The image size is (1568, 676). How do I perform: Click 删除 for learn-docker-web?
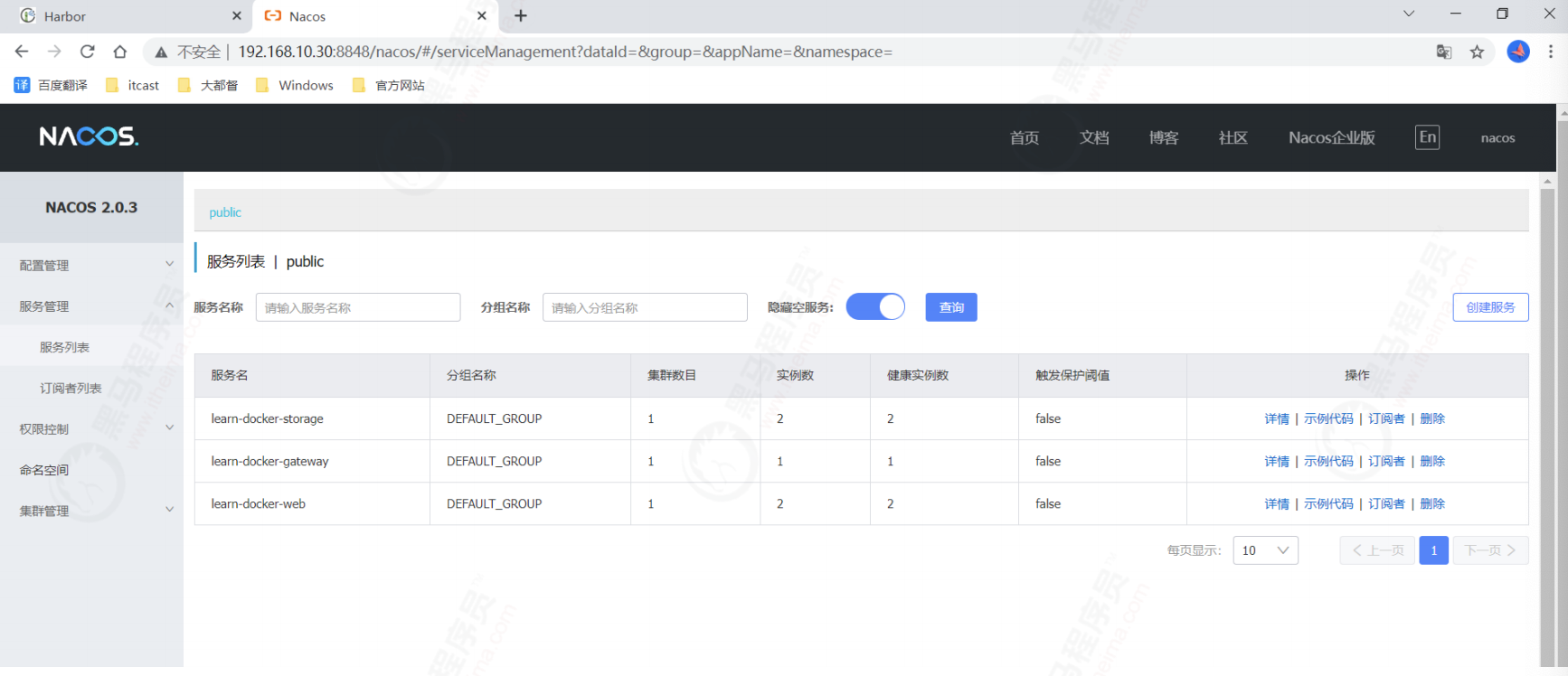(1432, 503)
